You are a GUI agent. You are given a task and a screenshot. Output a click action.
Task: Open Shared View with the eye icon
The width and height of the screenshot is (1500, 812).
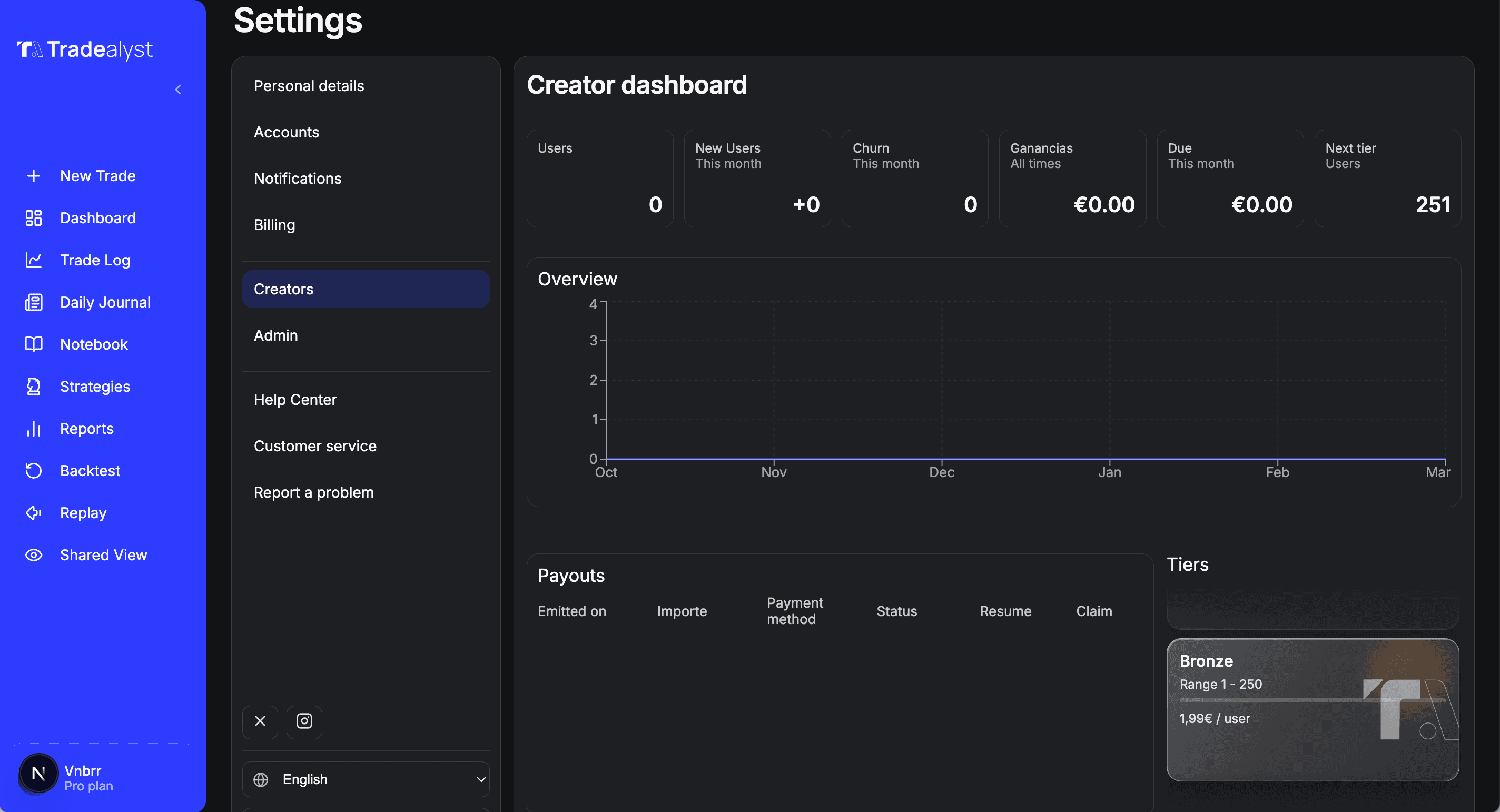click(x=33, y=554)
